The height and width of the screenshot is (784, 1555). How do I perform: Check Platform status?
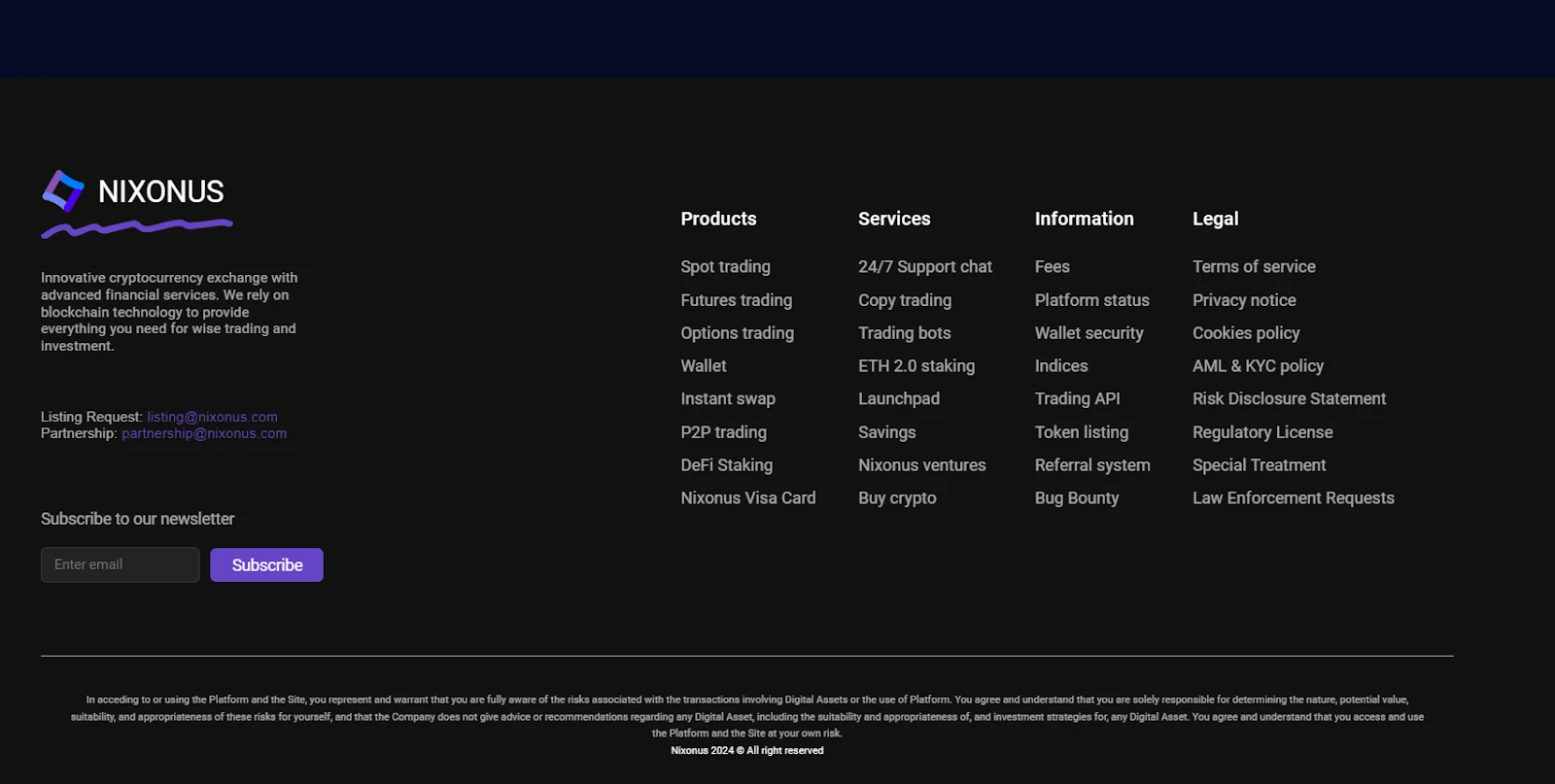pyautogui.click(x=1091, y=300)
